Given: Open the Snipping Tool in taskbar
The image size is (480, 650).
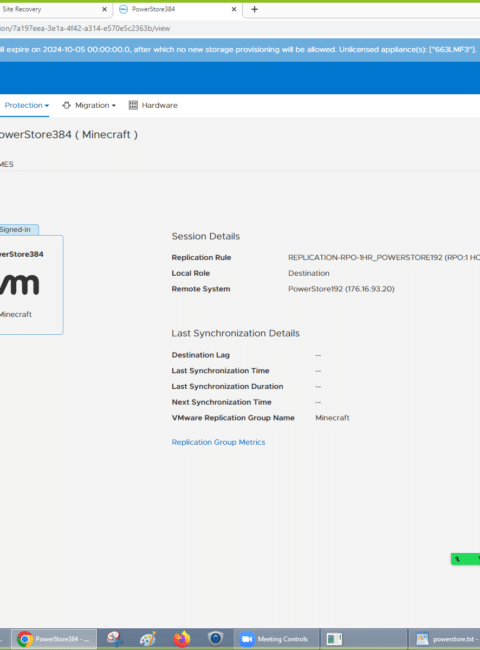Looking at the screenshot, I should pos(114,639).
